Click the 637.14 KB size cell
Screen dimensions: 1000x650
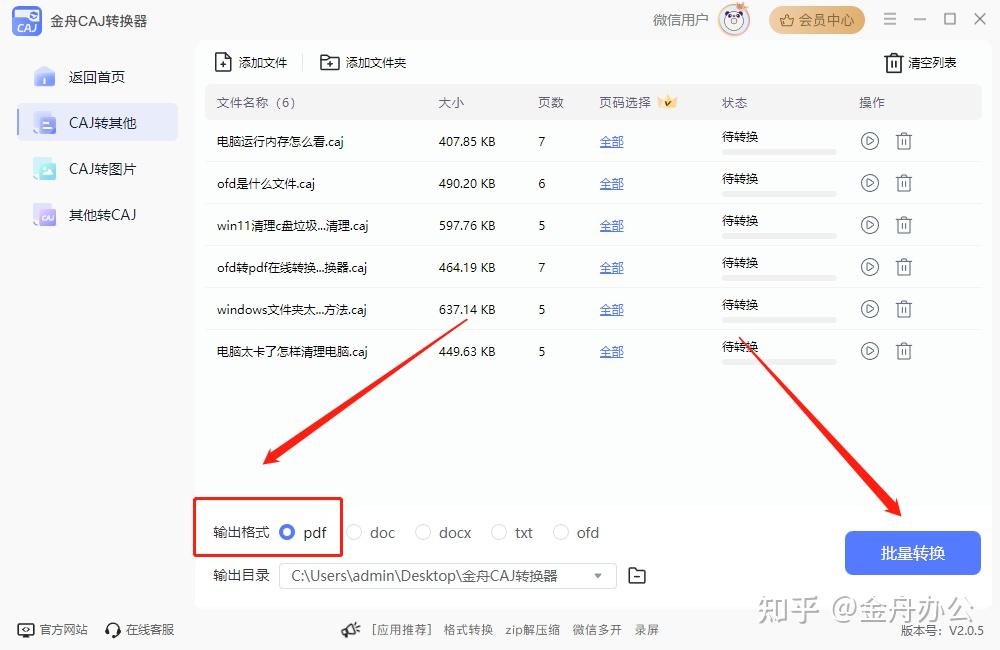click(467, 310)
